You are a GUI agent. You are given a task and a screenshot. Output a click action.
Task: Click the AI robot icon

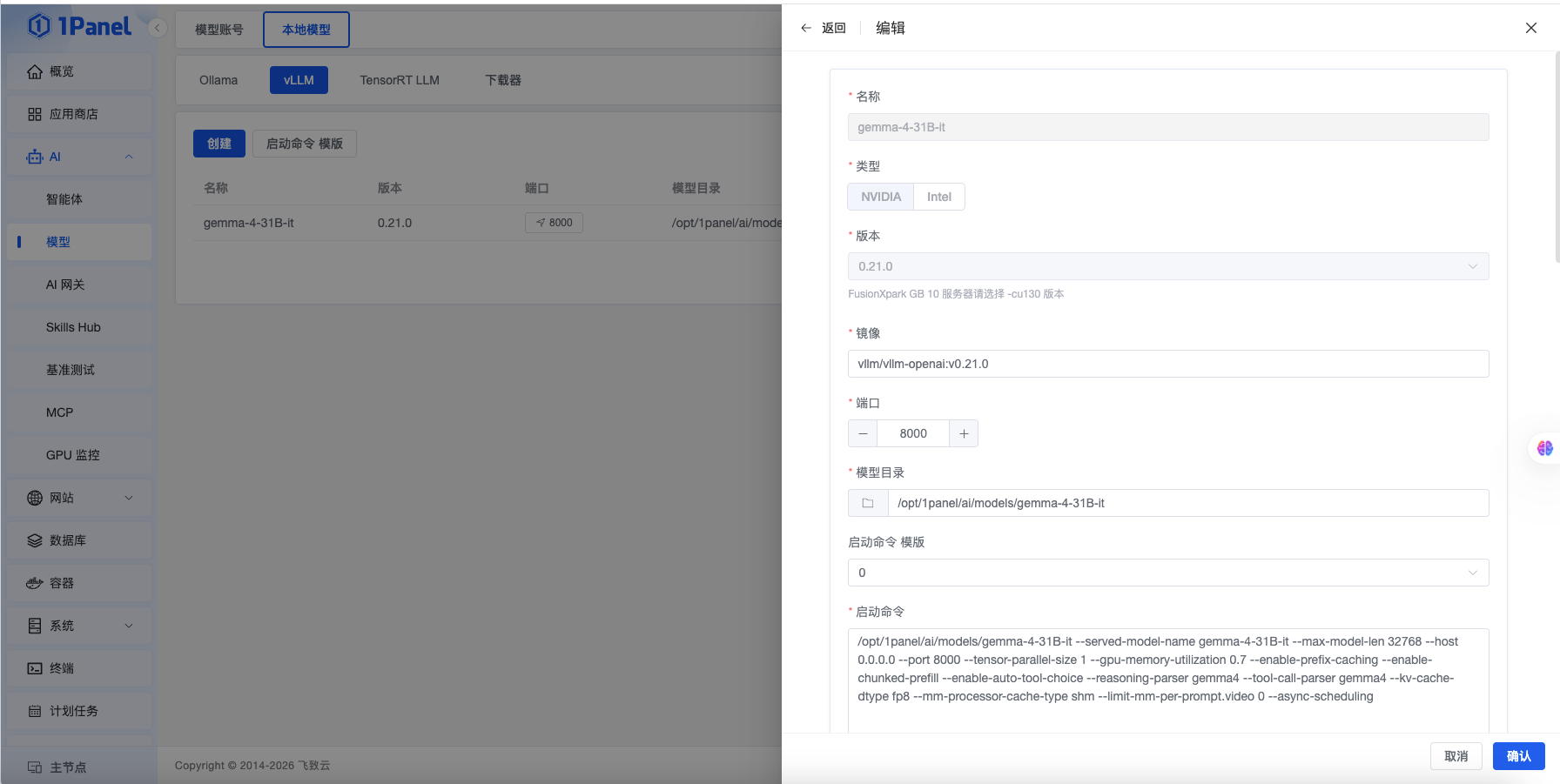click(35, 157)
